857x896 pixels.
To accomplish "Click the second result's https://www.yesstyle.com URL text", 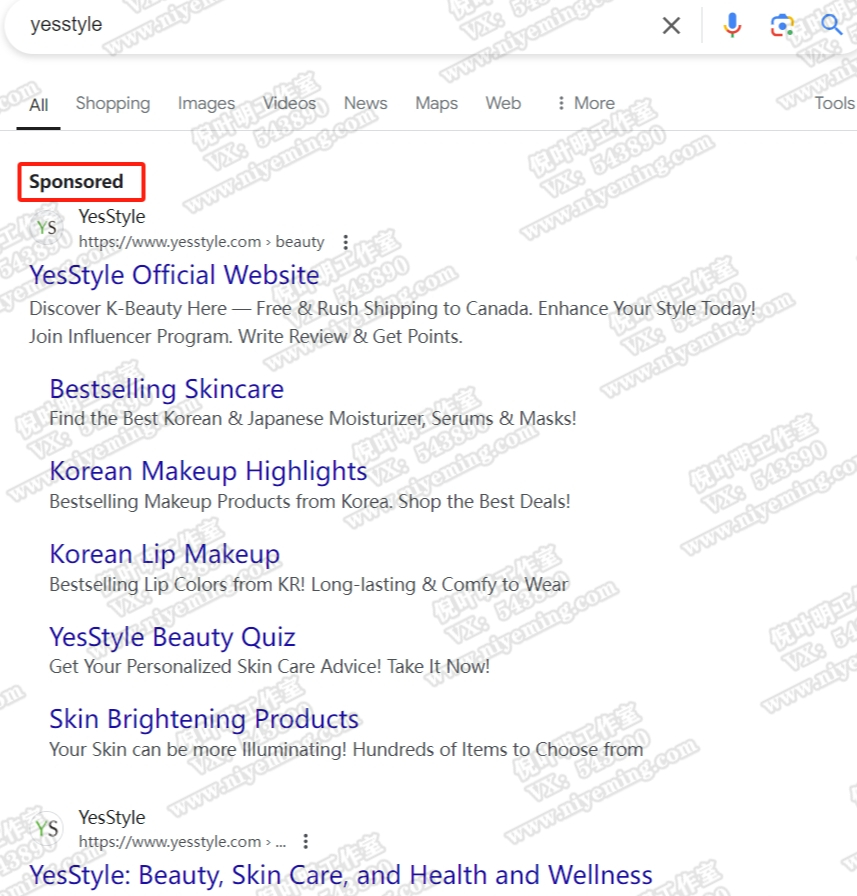I will coord(182,842).
